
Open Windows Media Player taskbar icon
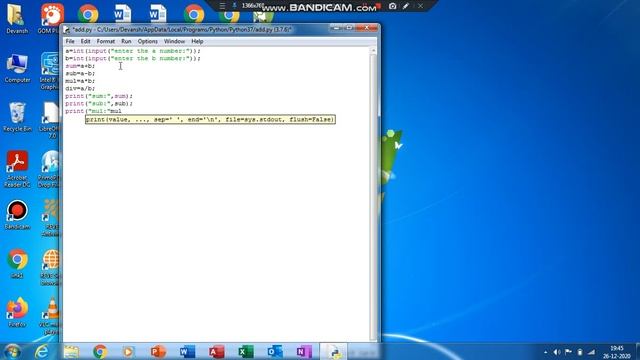pyautogui.click(x=128, y=351)
